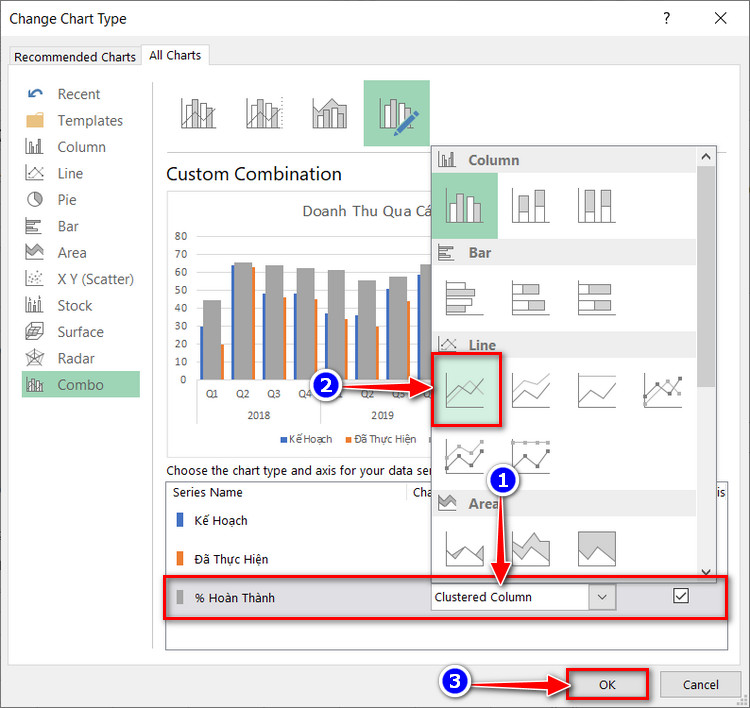Select Stacked Area - Clustered Column icon

coord(330,113)
